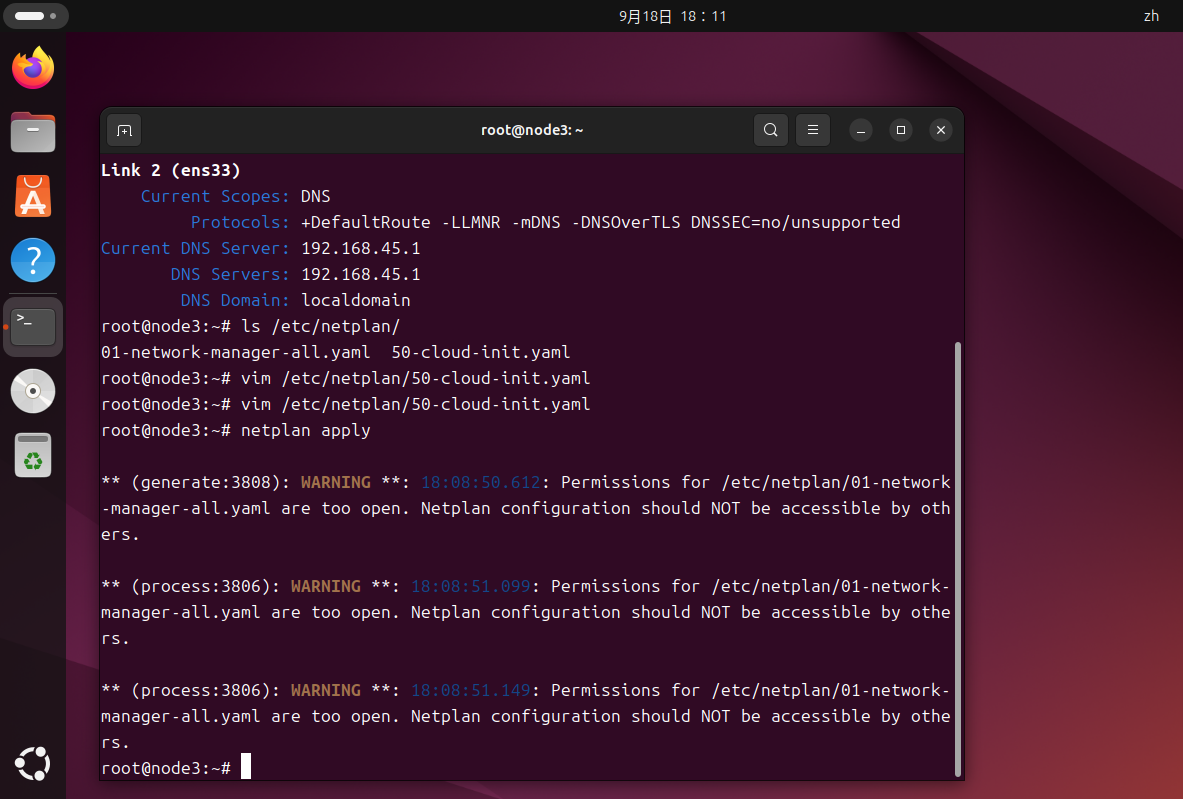This screenshot has width=1183, height=799.
Task: Select the Terminal icon in the dock
Action: [33, 327]
